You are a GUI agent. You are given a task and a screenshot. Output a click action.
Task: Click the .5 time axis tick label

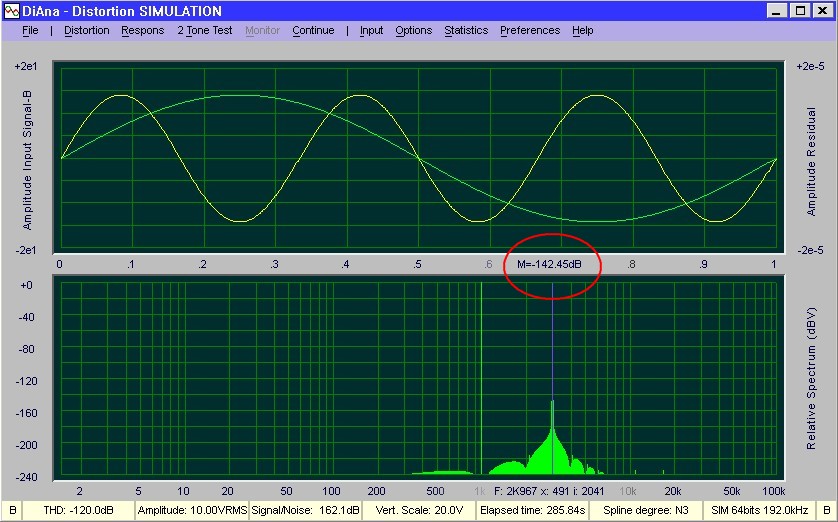click(417, 264)
